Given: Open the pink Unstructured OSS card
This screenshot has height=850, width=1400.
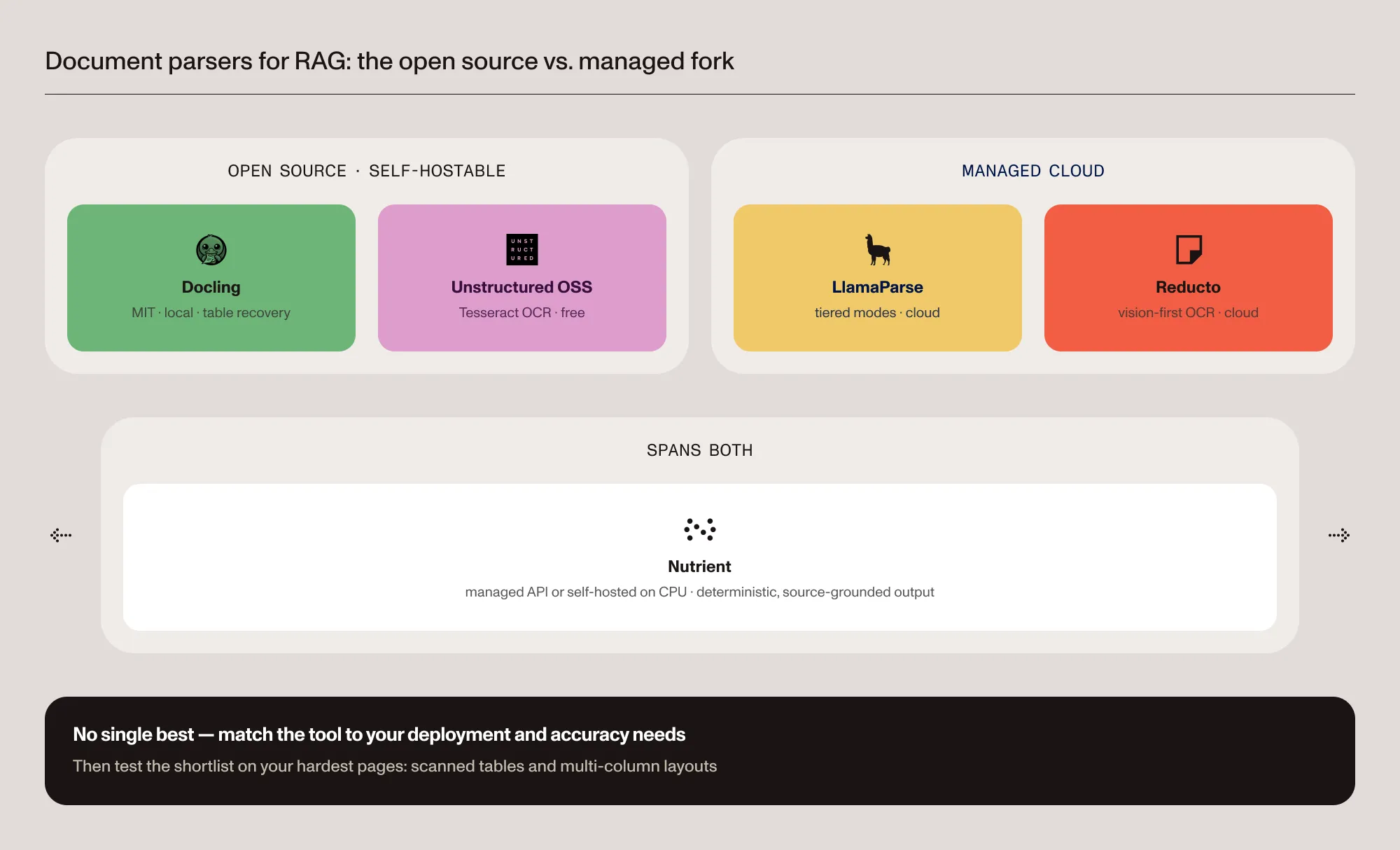Looking at the screenshot, I should pyautogui.click(x=522, y=278).
